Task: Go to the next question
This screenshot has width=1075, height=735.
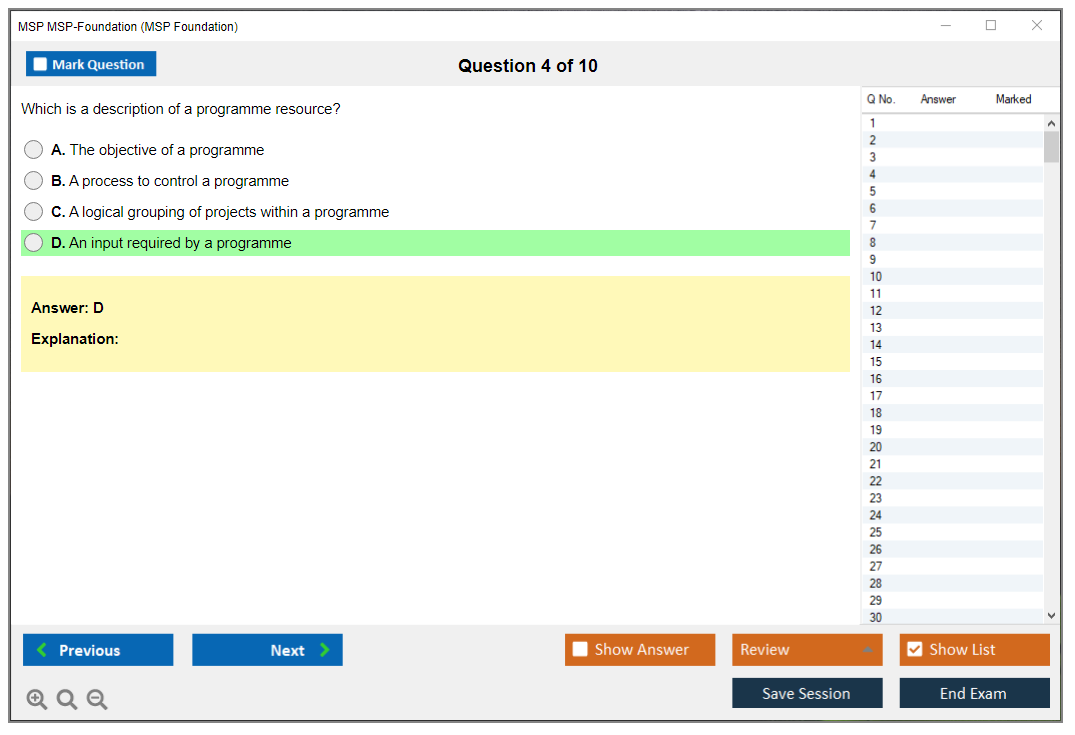Action: click(x=267, y=650)
